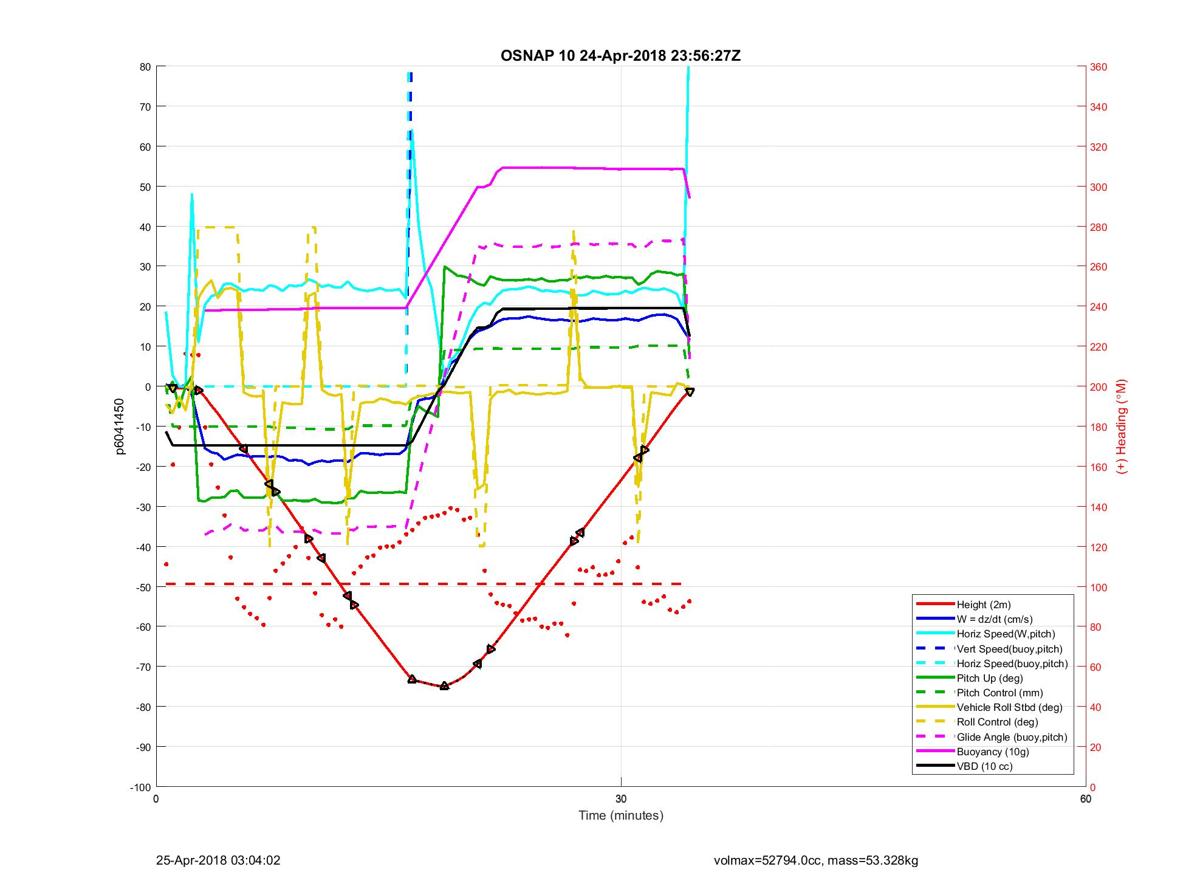Click the "100" tick on the heading axis
The image size is (1200, 885).
(x=1100, y=587)
